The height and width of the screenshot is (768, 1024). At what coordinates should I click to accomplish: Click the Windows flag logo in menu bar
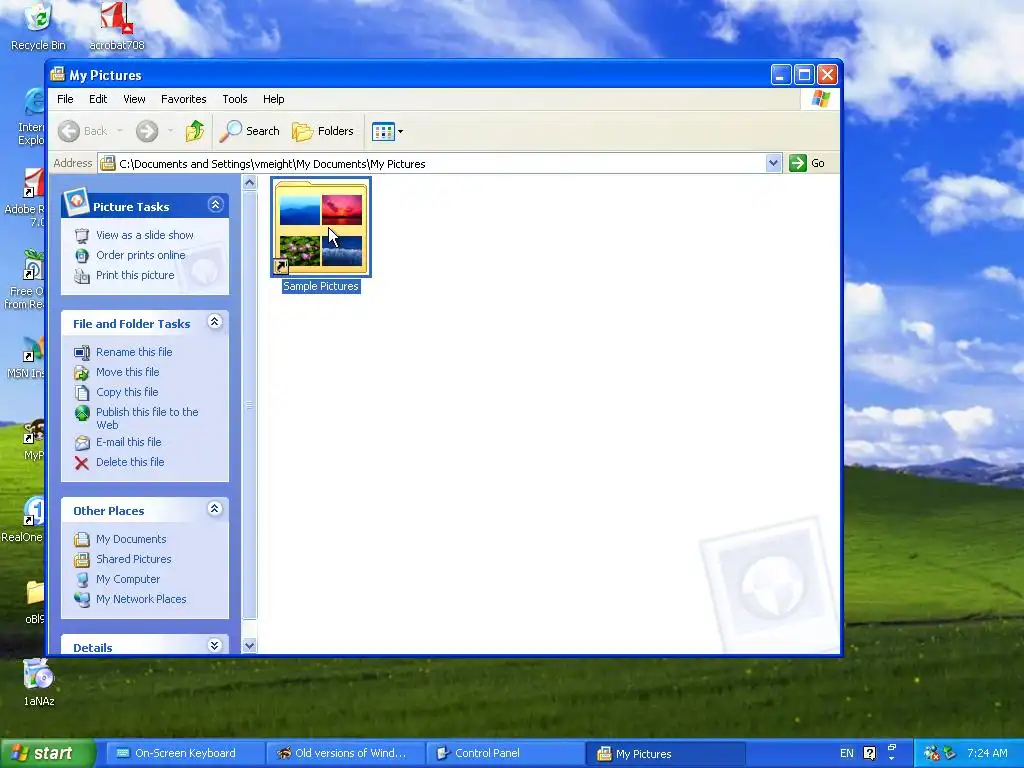820,99
